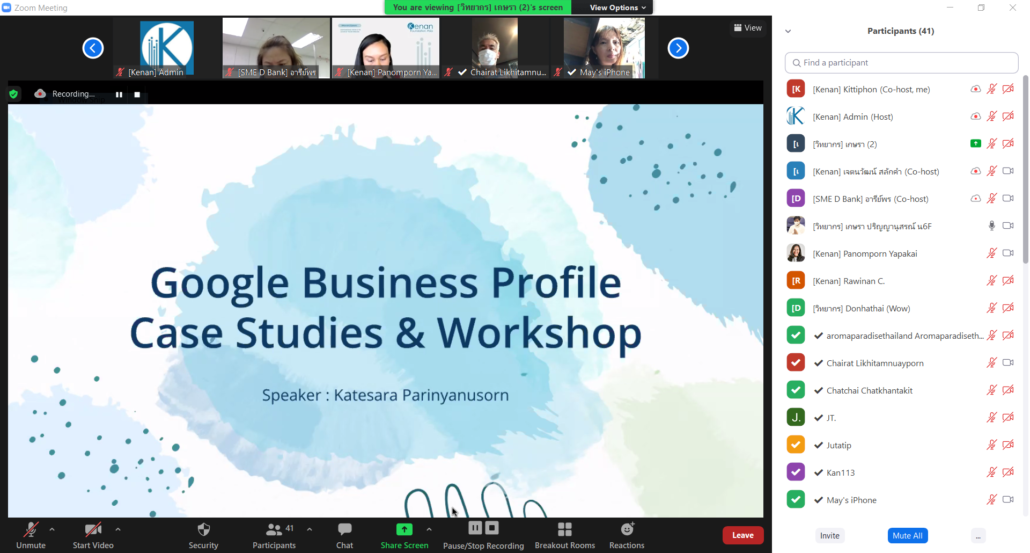Select [Kenan] Admin video thumbnail
Viewport: 1030px width, 553px height.
166,48
